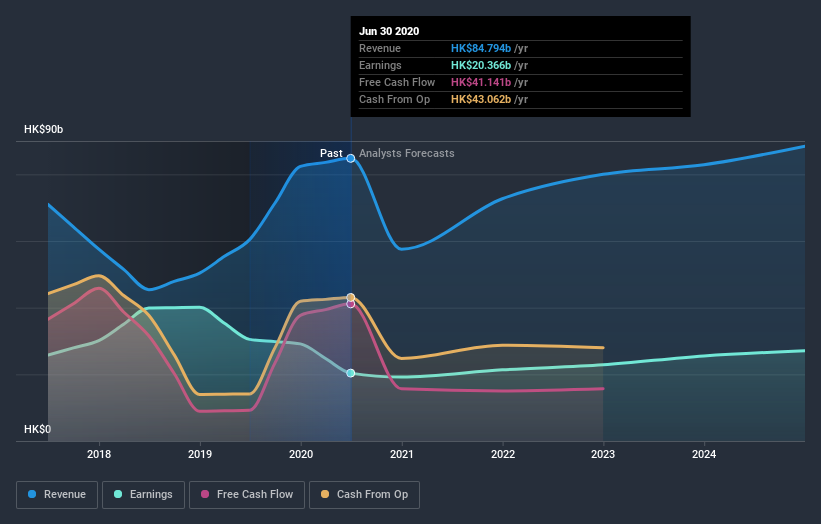Click the Analysts Forecasts label
821x524 pixels.
(x=407, y=153)
